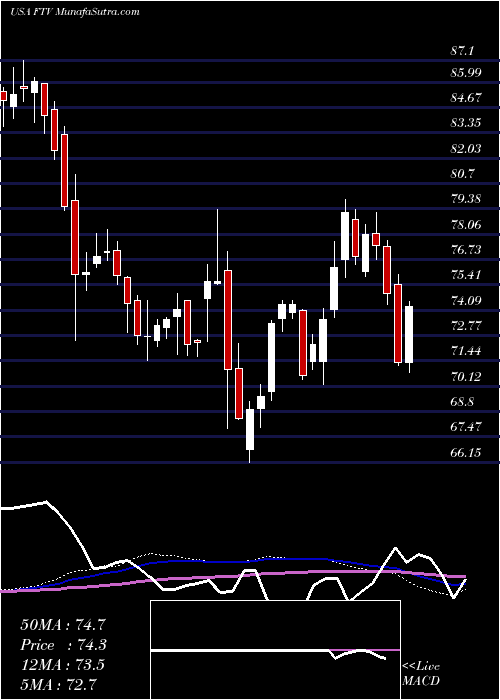
Task: Select the 71.44 price axis label
Action: (467, 350)
